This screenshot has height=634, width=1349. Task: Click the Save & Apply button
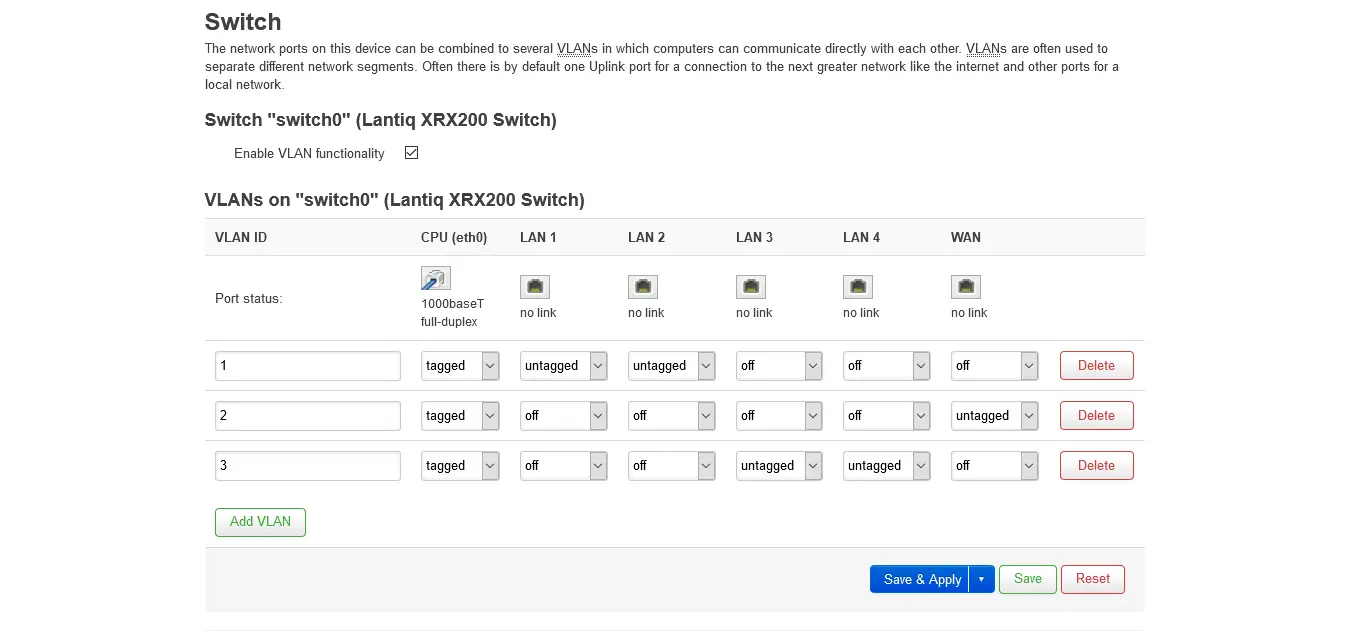(x=920, y=579)
